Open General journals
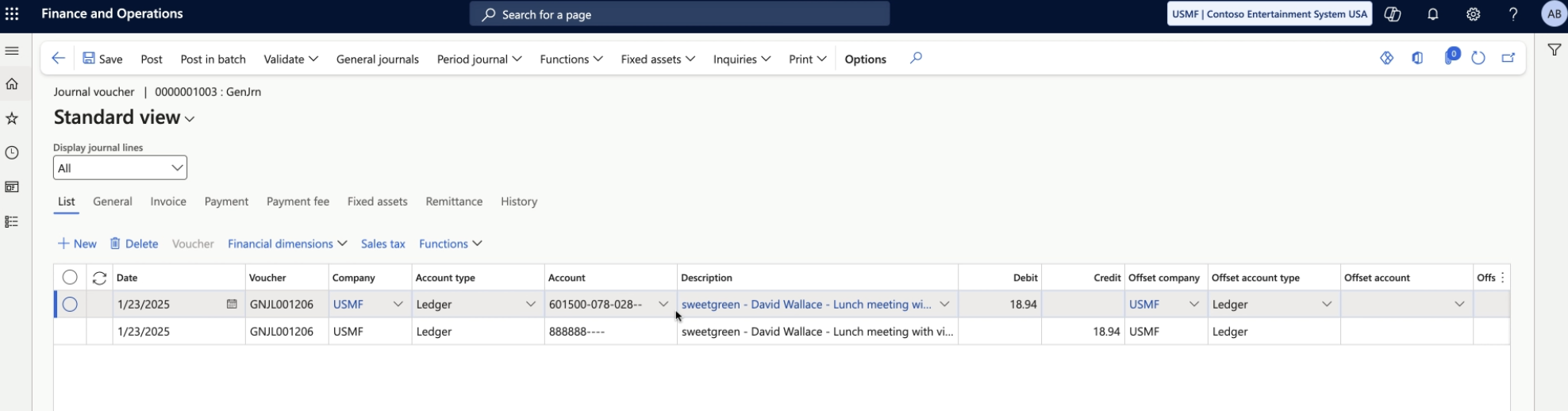 (378, 59)
